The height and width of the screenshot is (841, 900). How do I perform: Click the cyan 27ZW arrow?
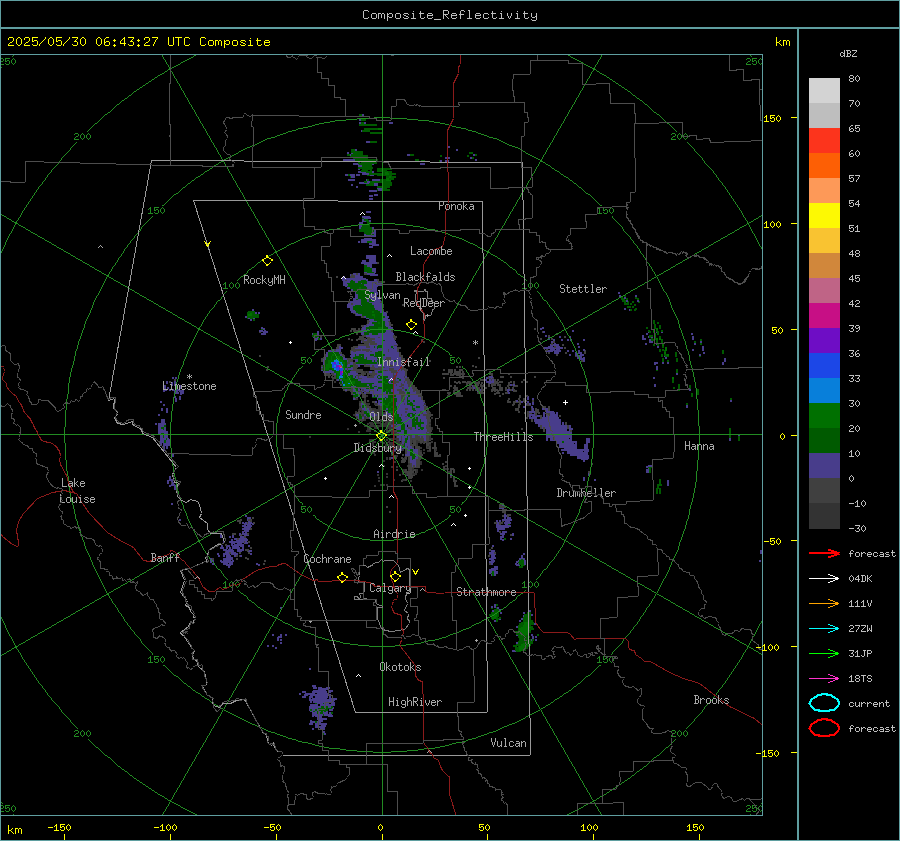[824, 629]
